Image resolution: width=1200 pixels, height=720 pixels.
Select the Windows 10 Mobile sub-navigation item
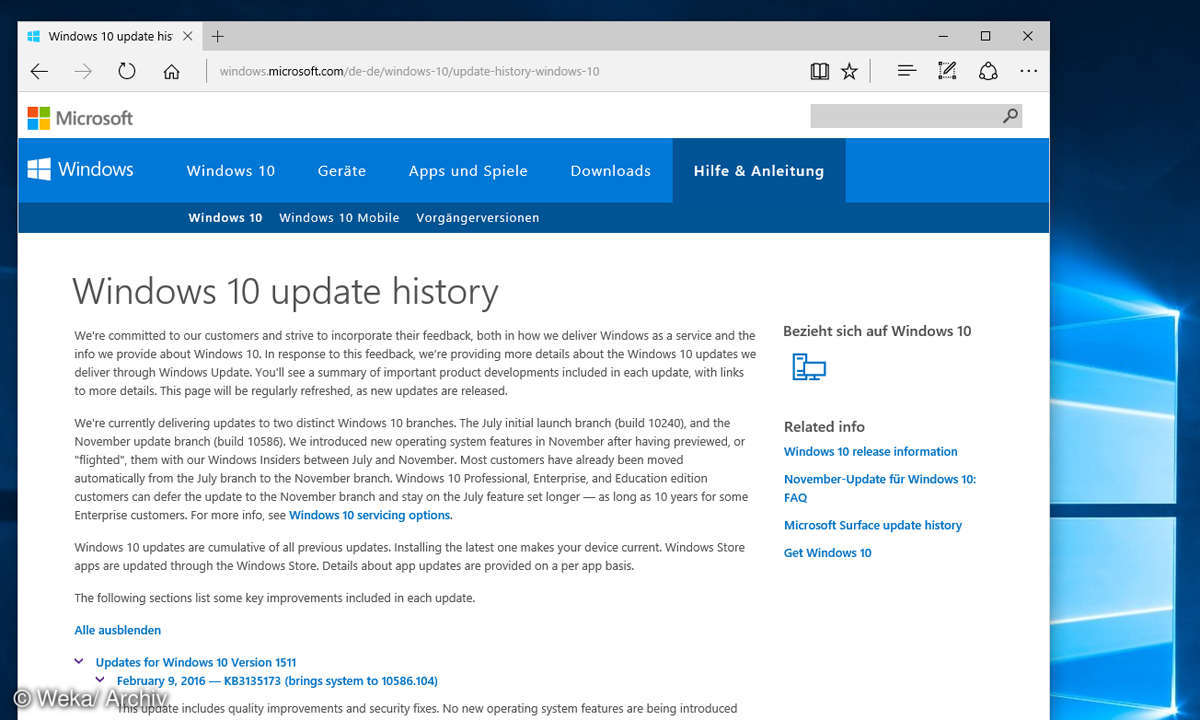(x=339, y=217)
